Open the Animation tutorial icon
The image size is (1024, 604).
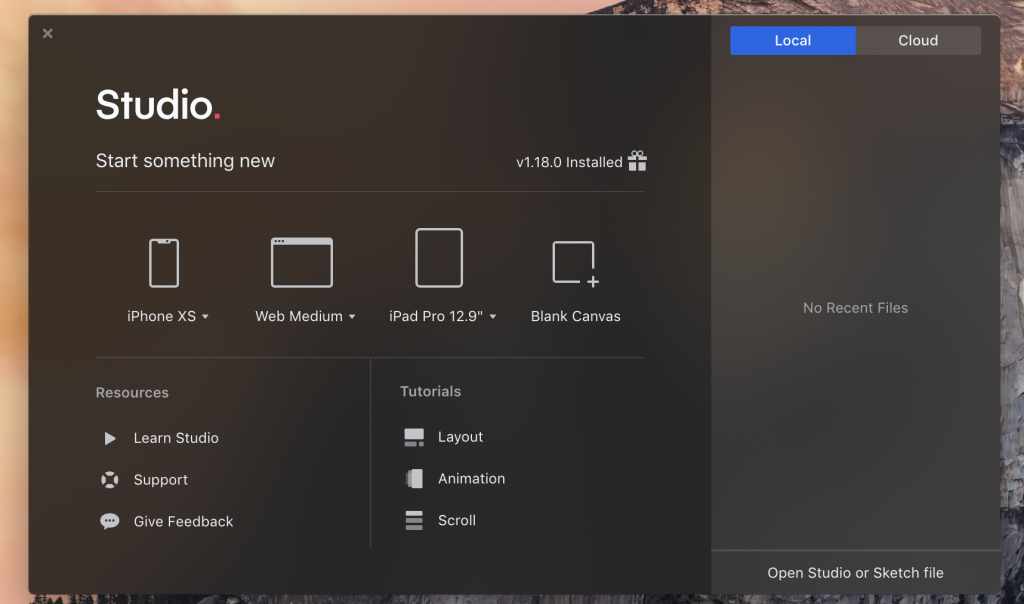click(x=414, y=478)
